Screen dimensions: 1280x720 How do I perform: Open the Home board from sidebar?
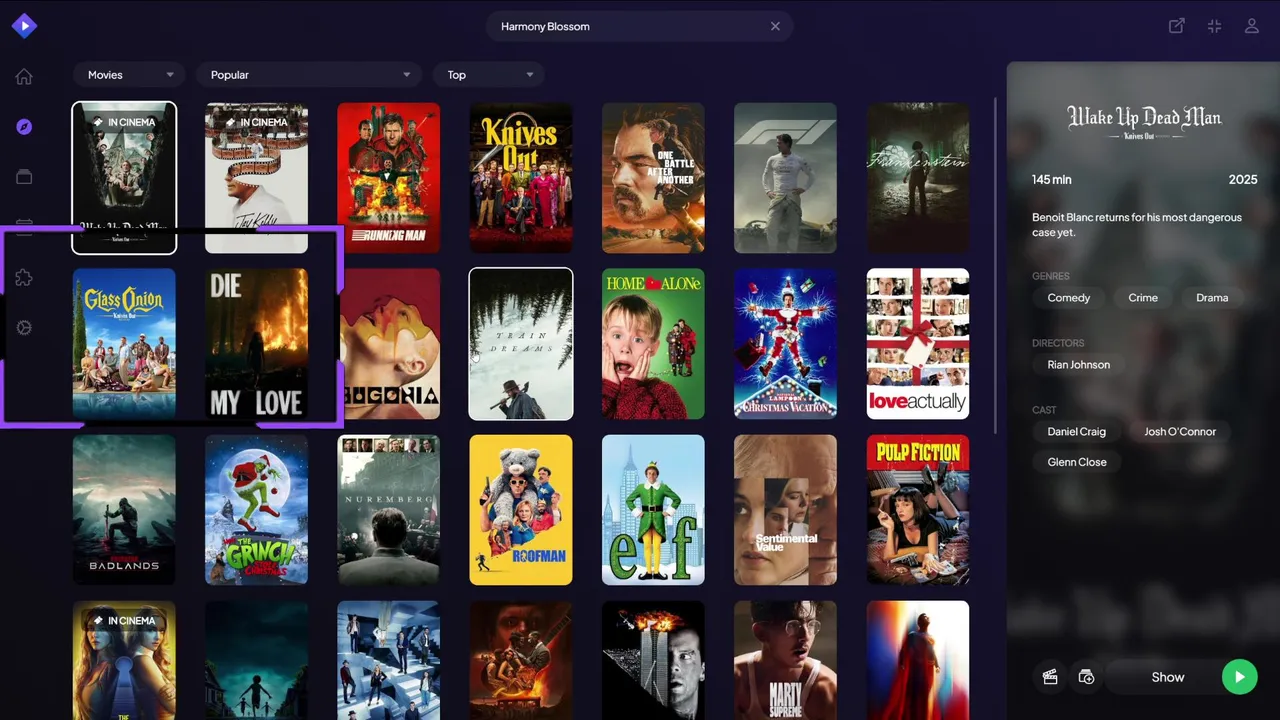[x=24, y=77]
